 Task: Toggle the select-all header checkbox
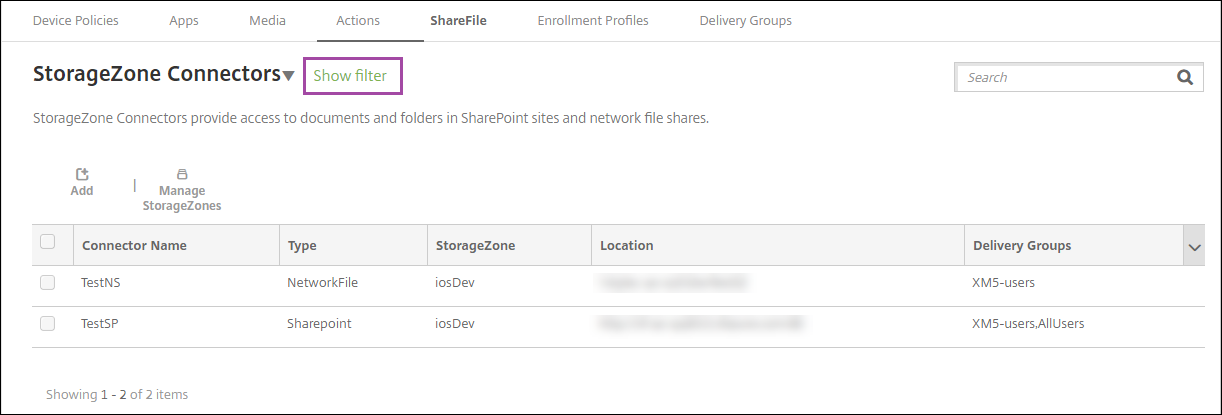point(48,241)
